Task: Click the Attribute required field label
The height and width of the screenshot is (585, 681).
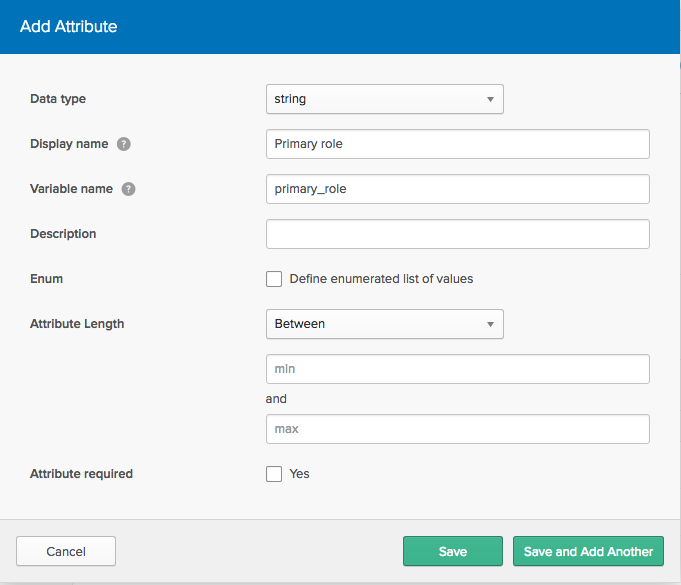Action: click(81, 474)
